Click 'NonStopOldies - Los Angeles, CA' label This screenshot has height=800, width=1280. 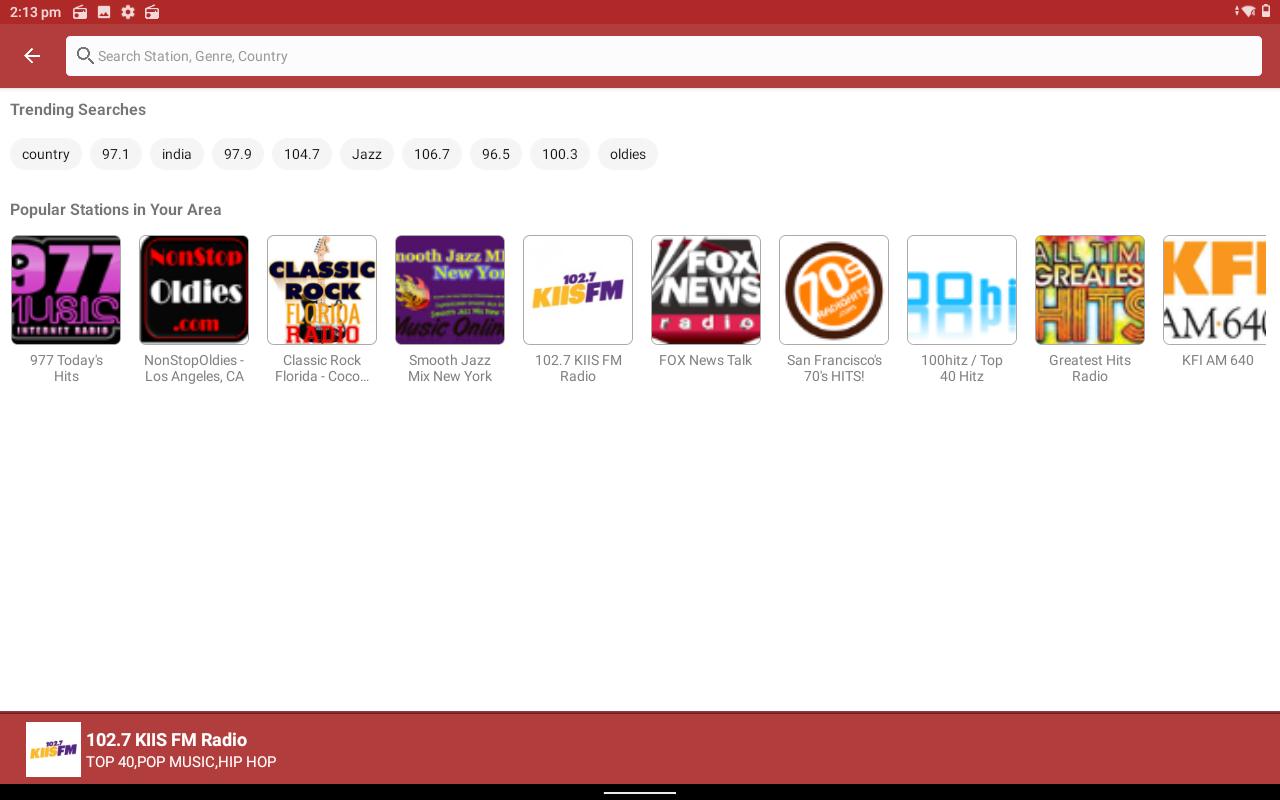pyautogui.click(x=194, y=368)
